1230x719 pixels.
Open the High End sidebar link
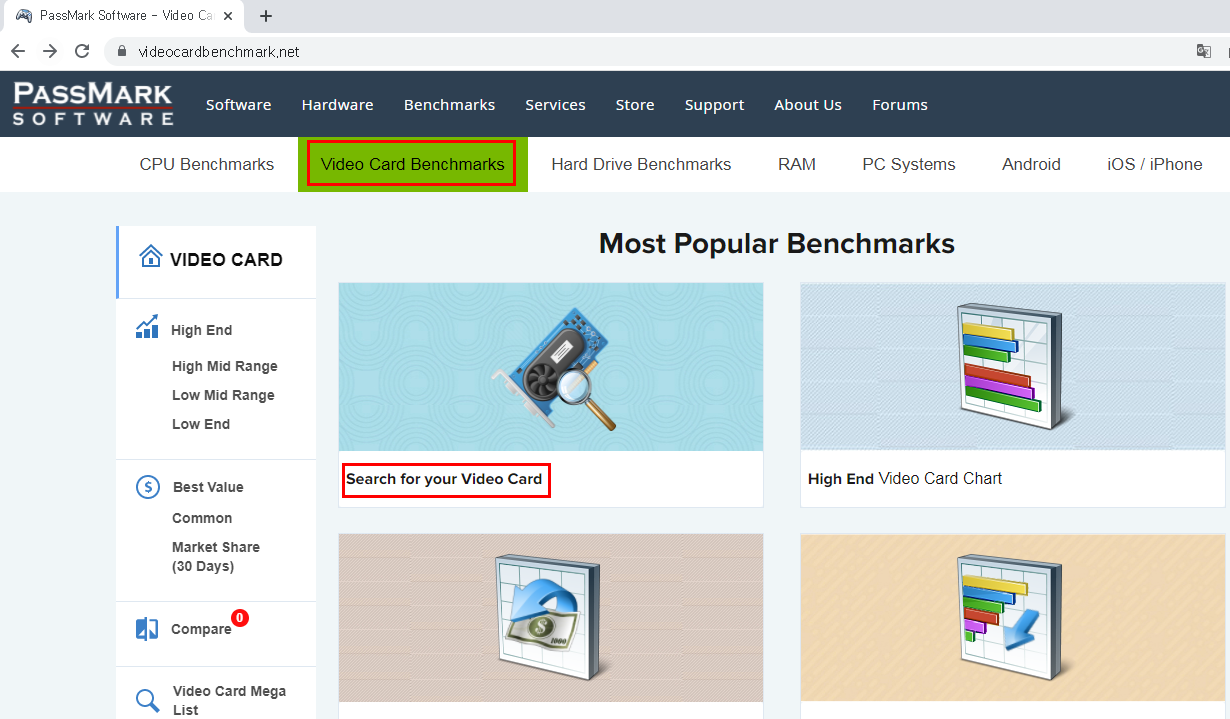(x=201, y=330)
